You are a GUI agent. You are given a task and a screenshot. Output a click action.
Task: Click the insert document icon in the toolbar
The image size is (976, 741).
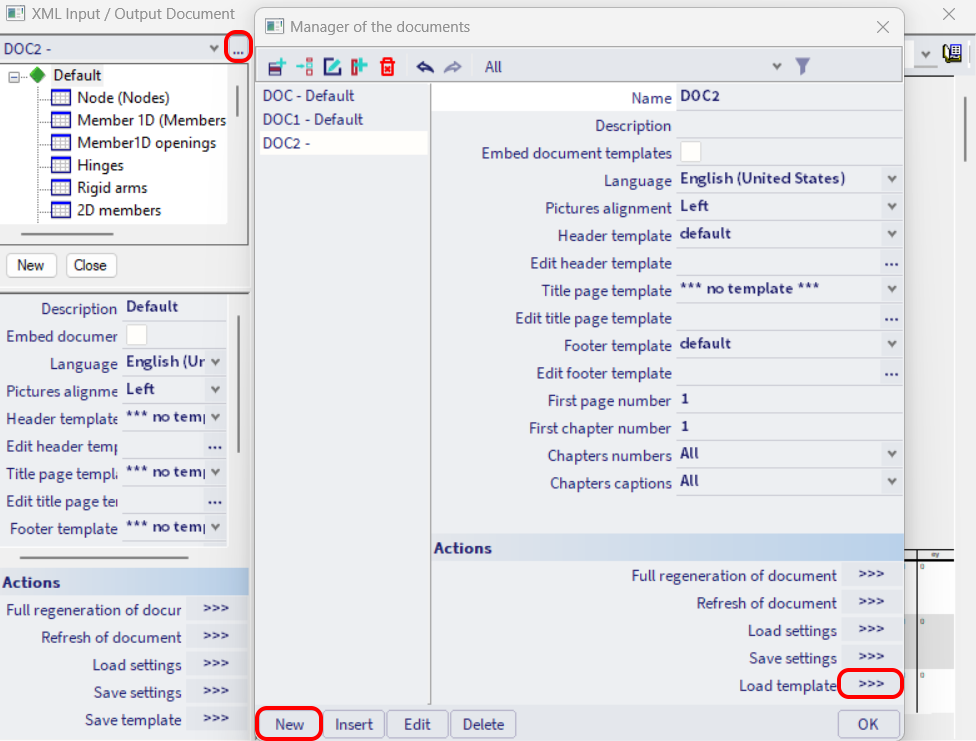[305, 67]
